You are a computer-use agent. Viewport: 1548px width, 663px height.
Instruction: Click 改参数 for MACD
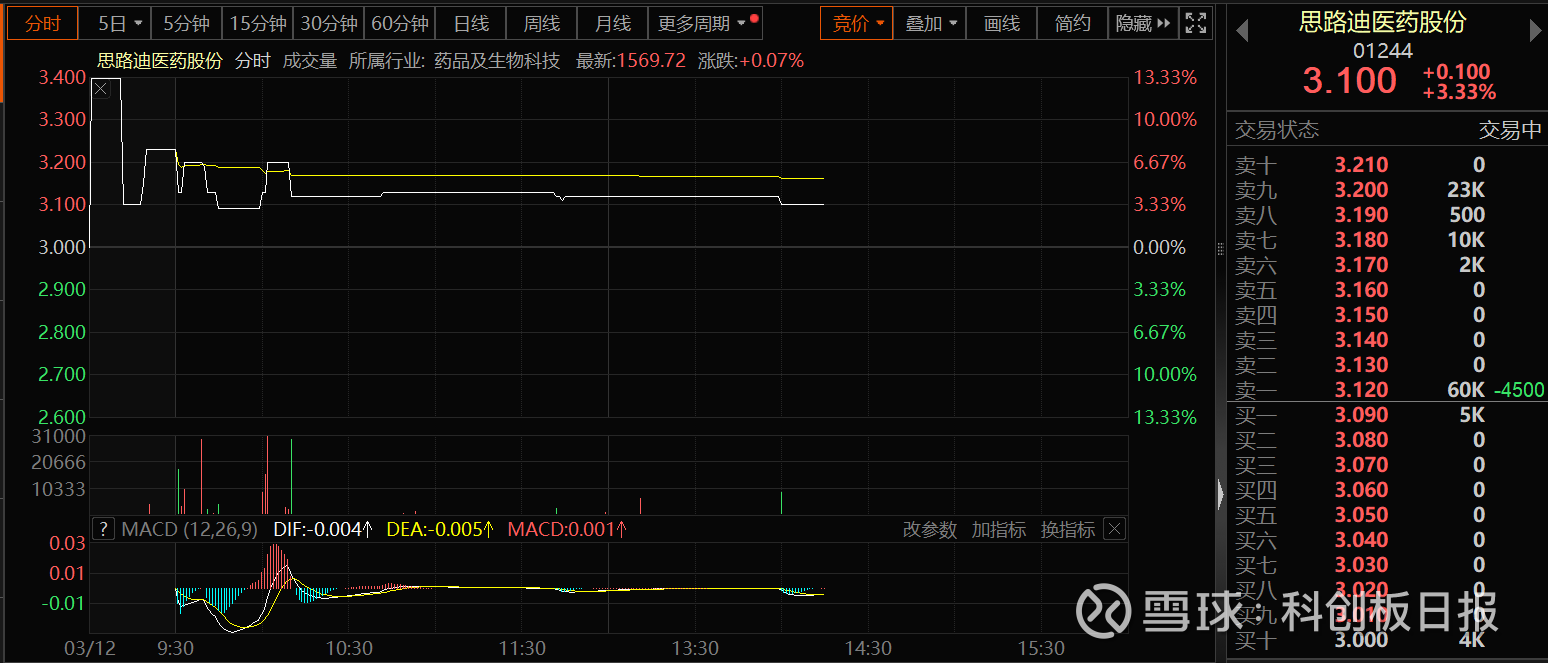pos(930,530)
